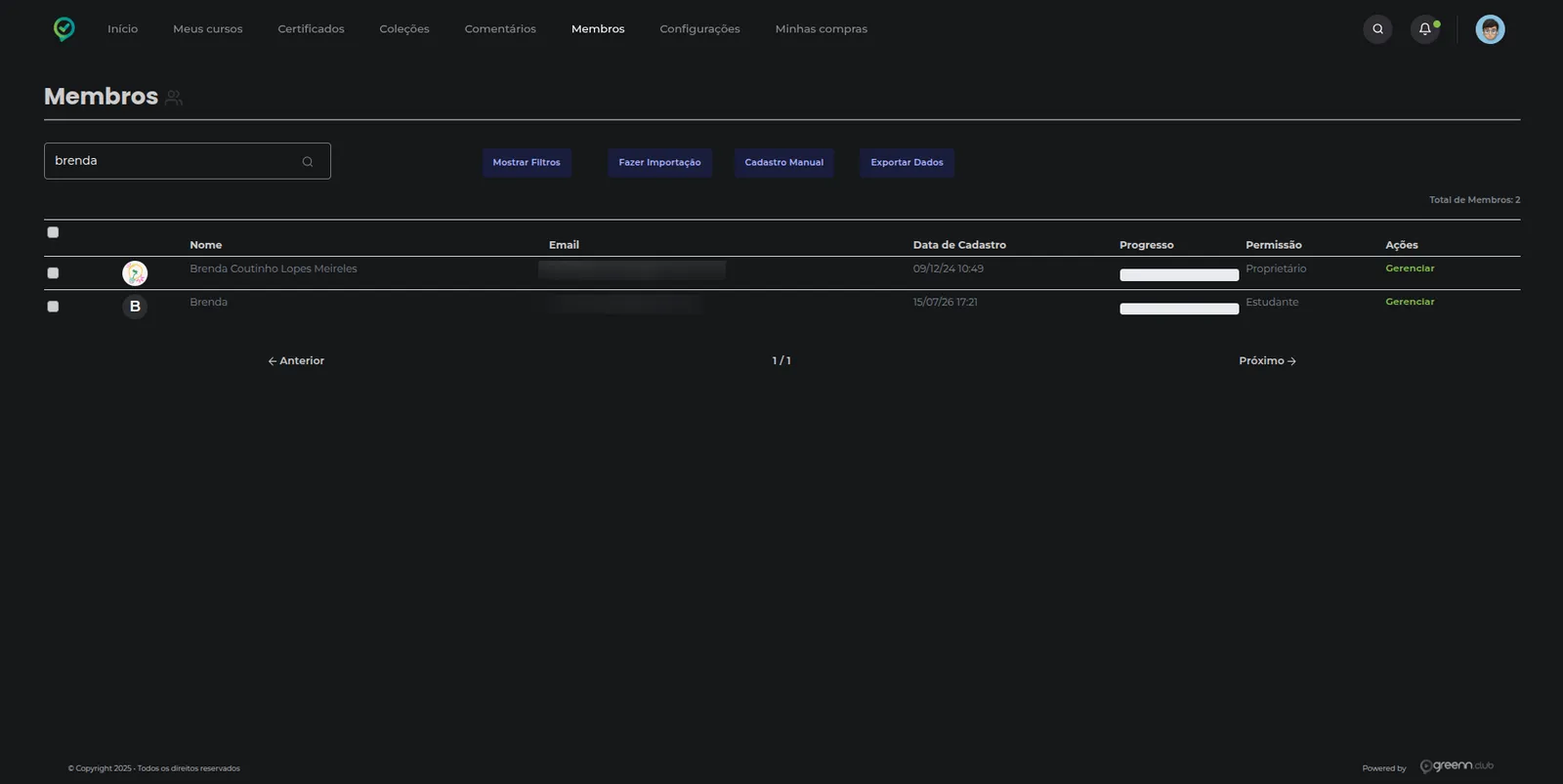The width and height of the screenshot is (1563, 784).
Task: Click the magnifier icon in member search field
Action: click(308, 162)
